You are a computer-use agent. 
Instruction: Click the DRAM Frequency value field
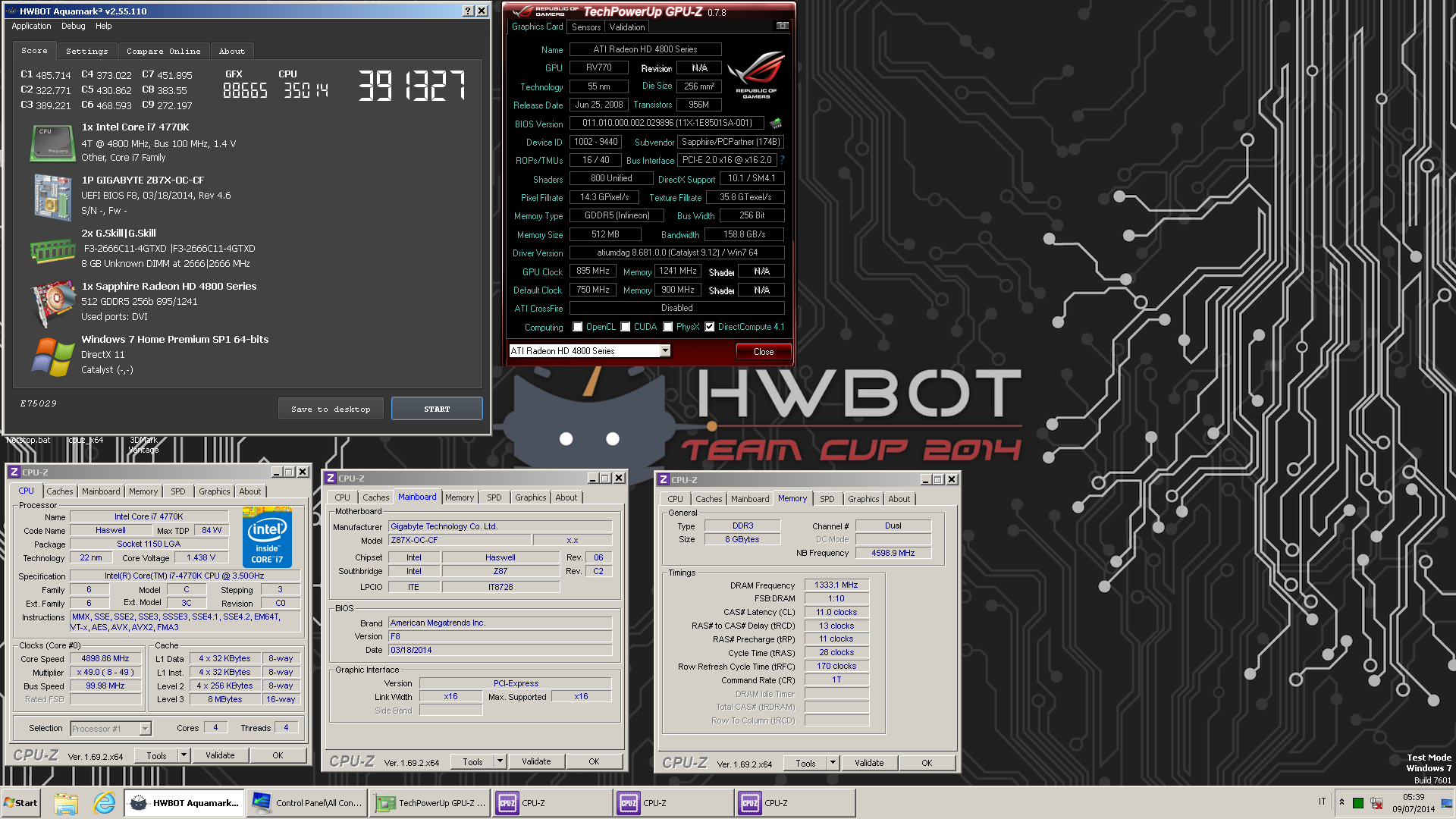pos(836,585)
